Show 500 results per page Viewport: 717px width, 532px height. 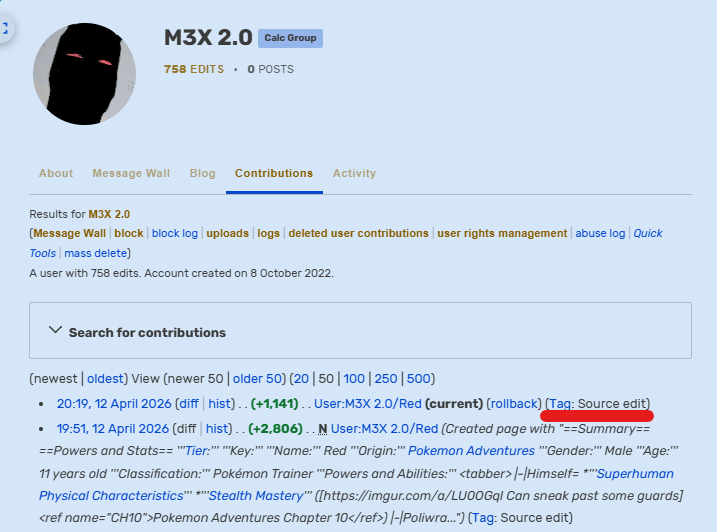coord(418,379)
